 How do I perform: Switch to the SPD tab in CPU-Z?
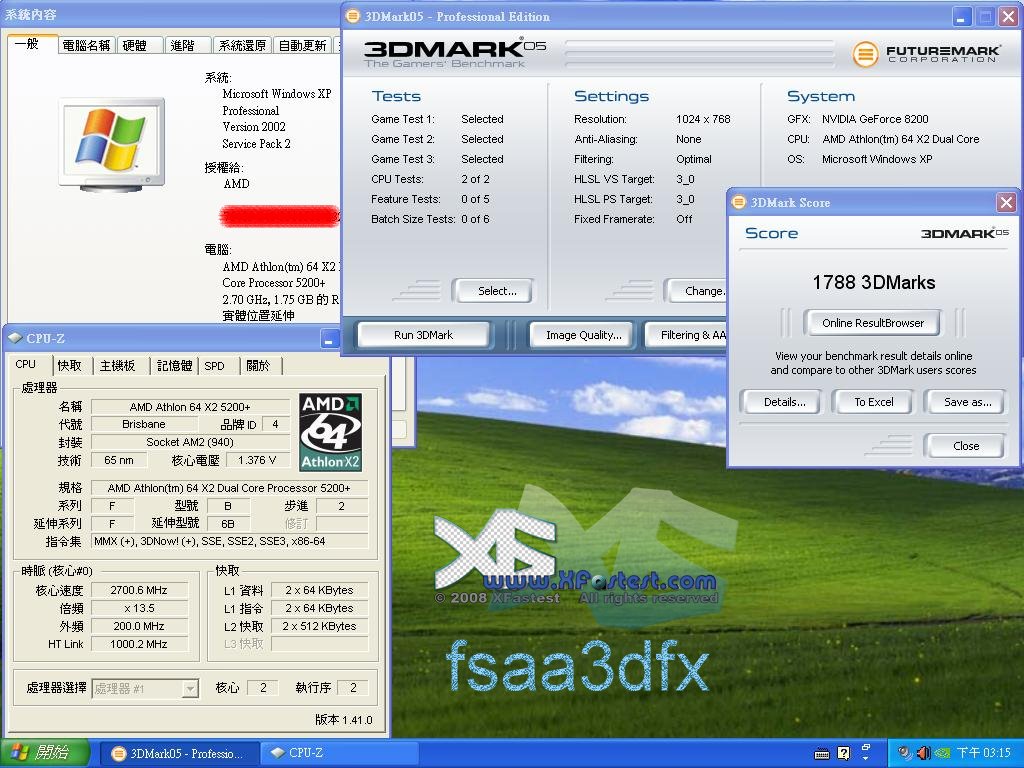tap(214, 366)
